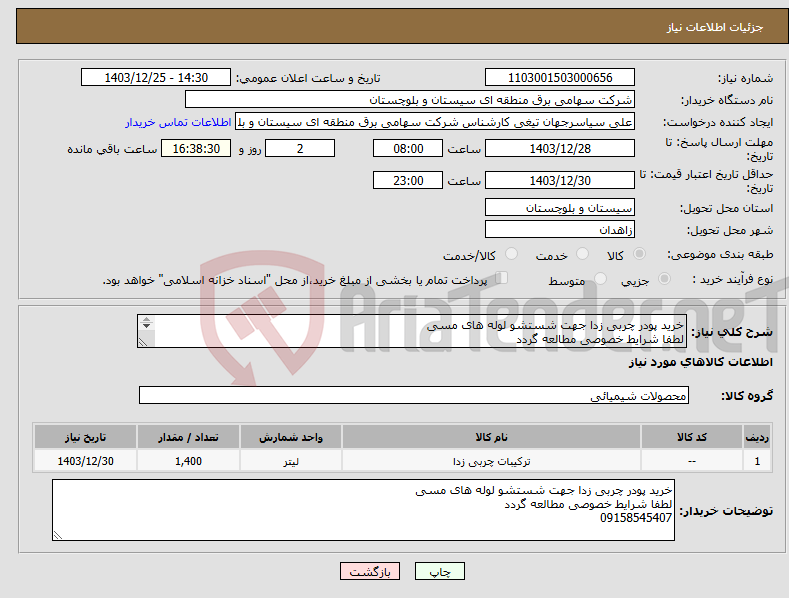The image size is (789, 598).
Task: Click the ردیف column header
Action: [x=757, y=437]
